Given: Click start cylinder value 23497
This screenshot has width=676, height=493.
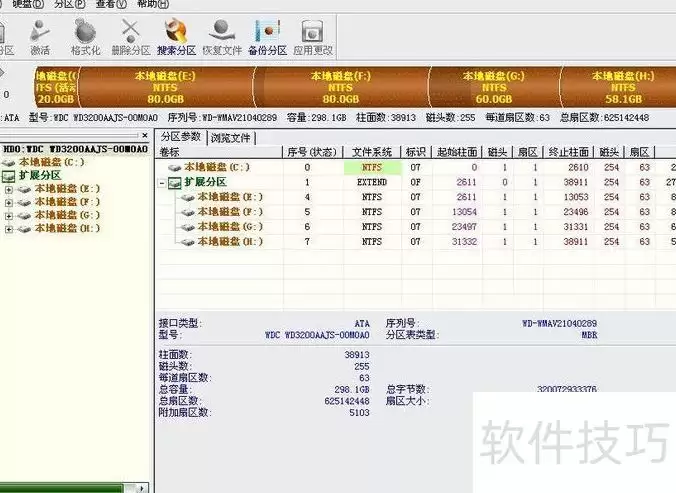Looking at the screenshot, I should coord(464,227).
